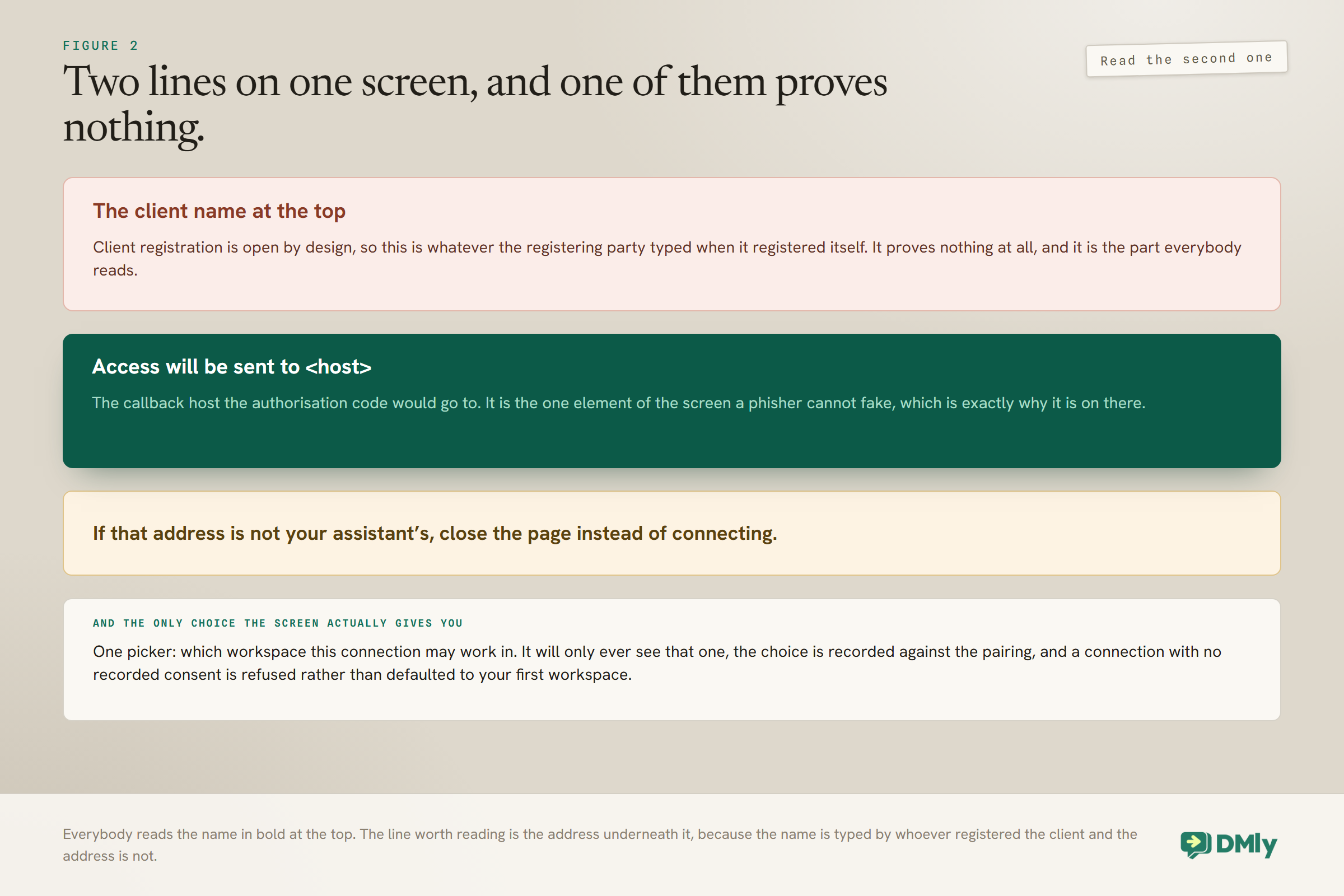Click the DMly wordmark text
The height and width of the screenshot is (896, 1344).
click(1247, 845)
